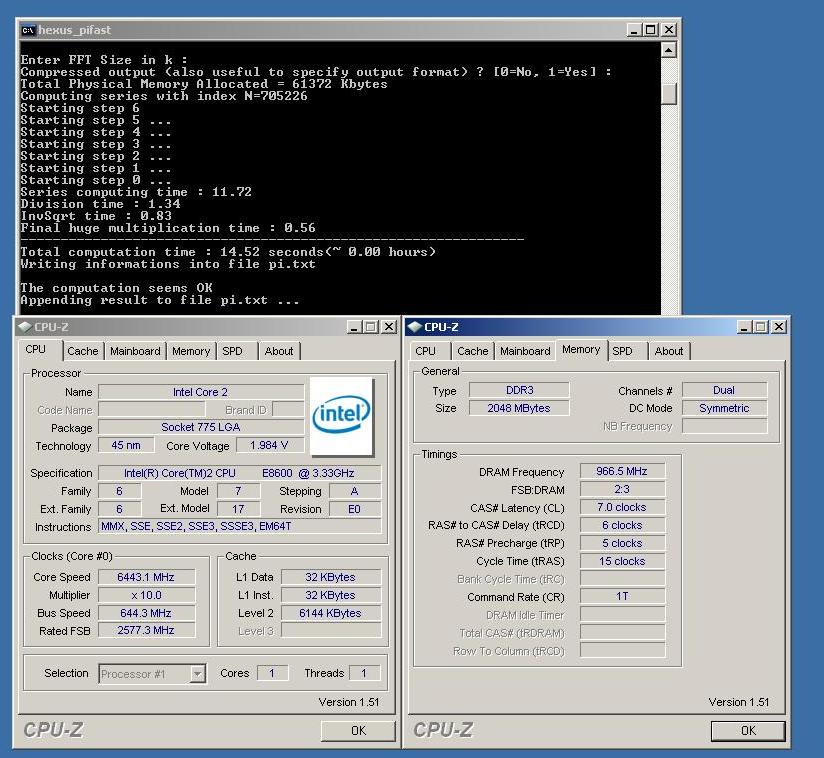This screenshot has height=758, width=824.
Task: Close the hexus_pifast console window
Action: (x=668, y=30)
